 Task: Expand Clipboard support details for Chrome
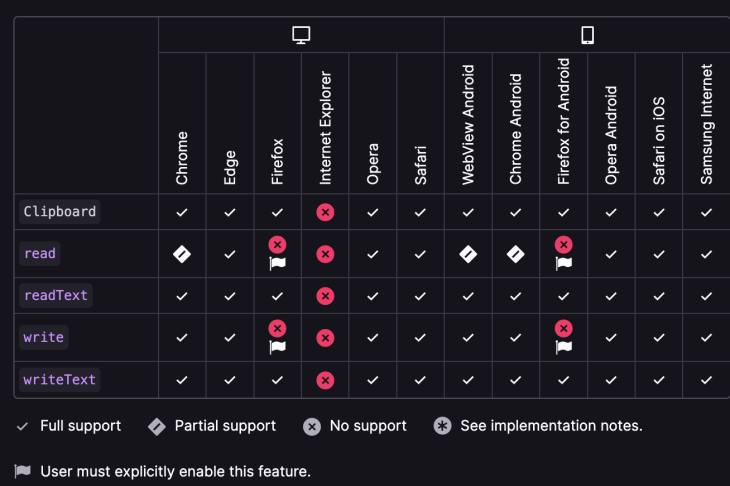pos(182,212)
